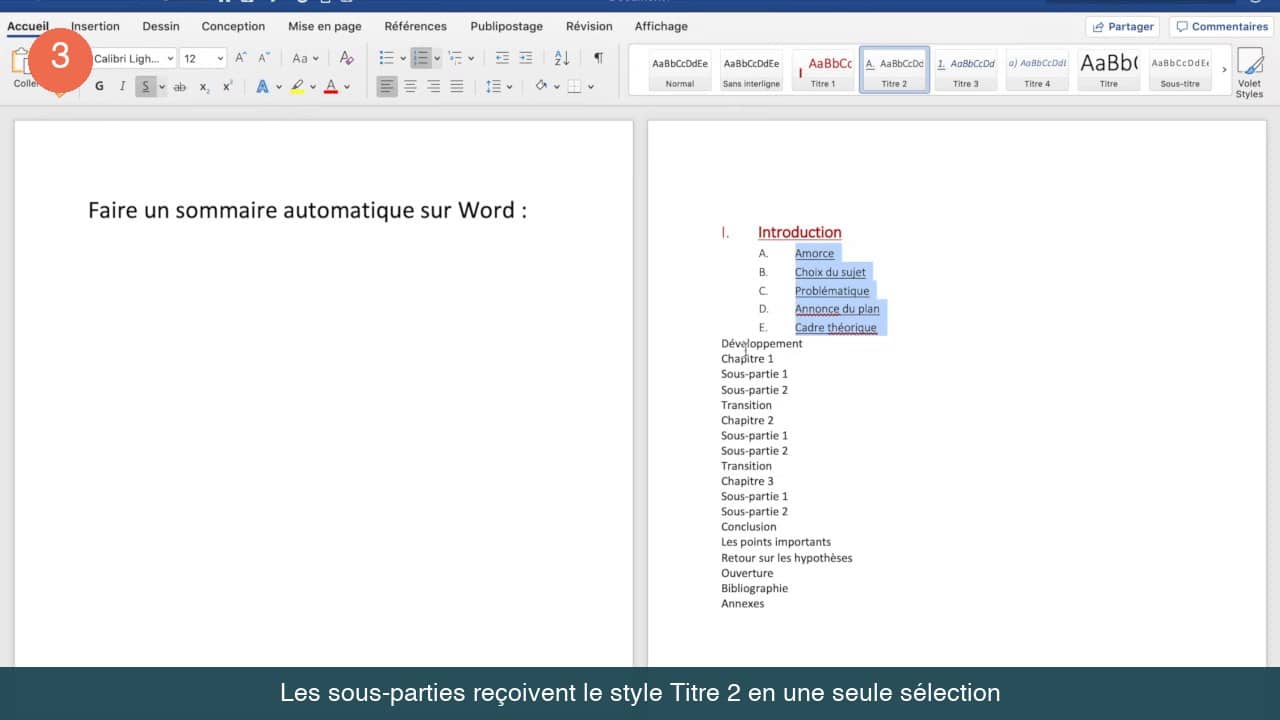The image size is (1280, 720).
Task: Increase font size with the larger A icon
Action: coord(241,58)
